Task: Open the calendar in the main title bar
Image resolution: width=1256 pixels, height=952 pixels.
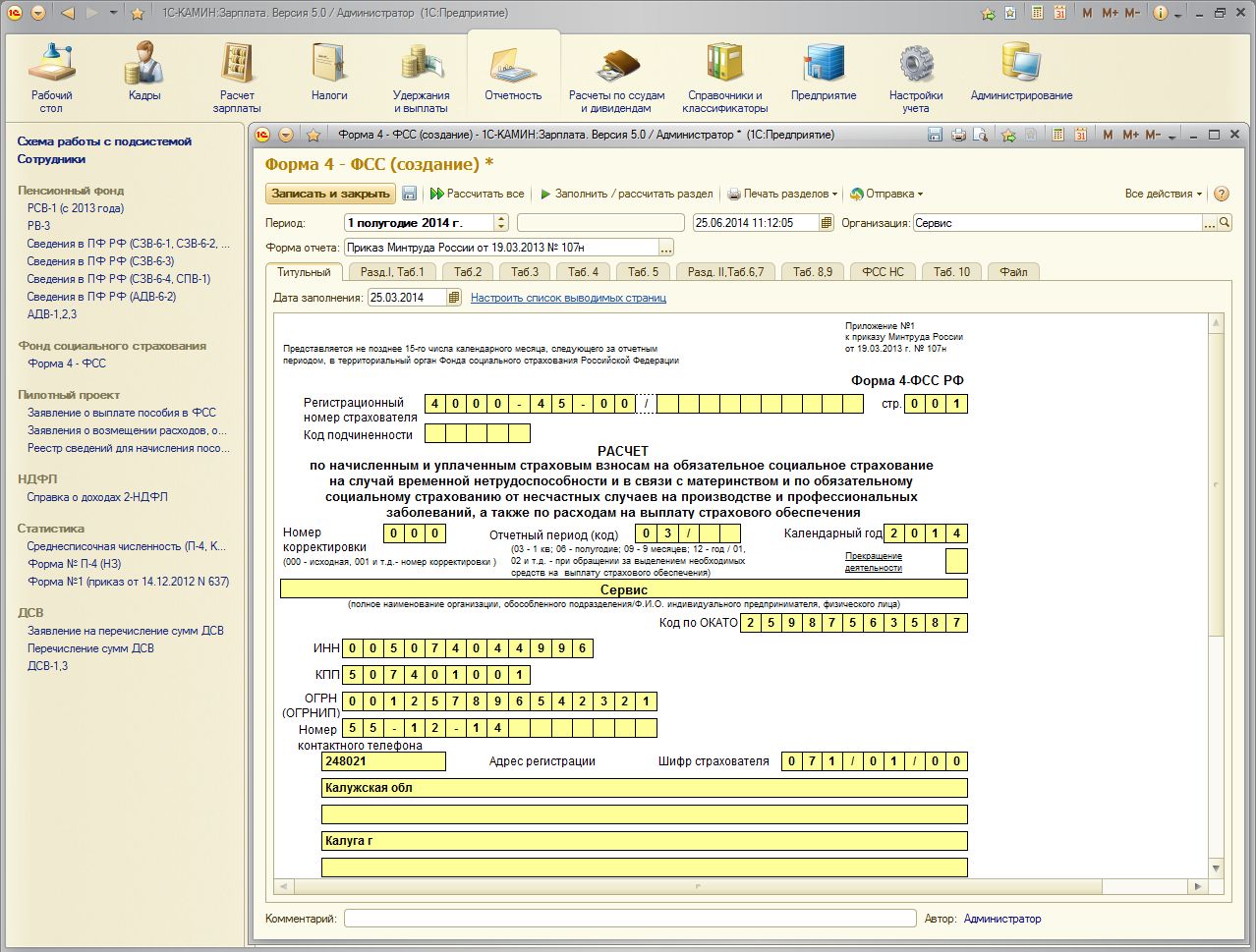Action: coord(1059,13)
